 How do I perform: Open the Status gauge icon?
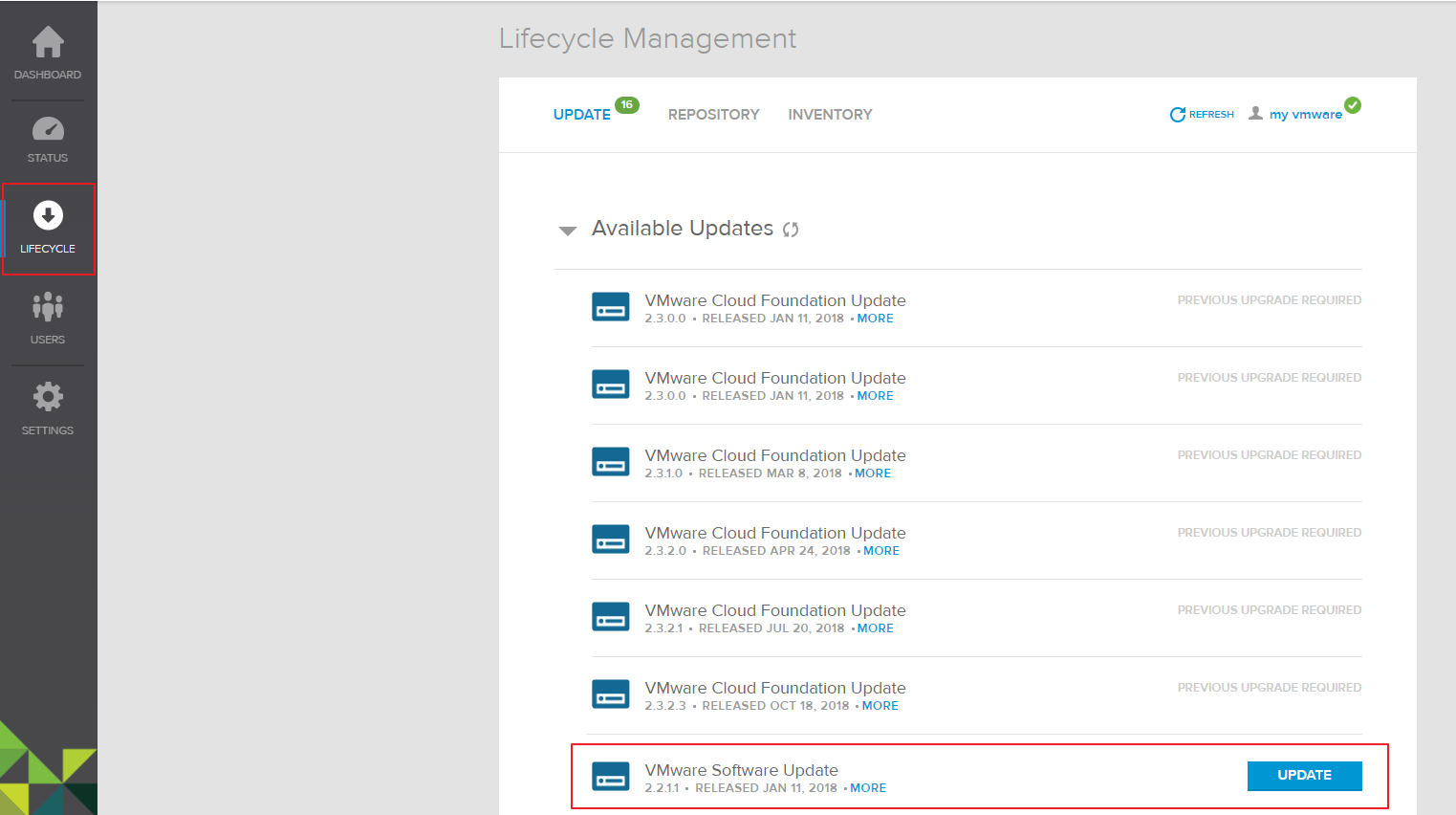pos(48,129)
